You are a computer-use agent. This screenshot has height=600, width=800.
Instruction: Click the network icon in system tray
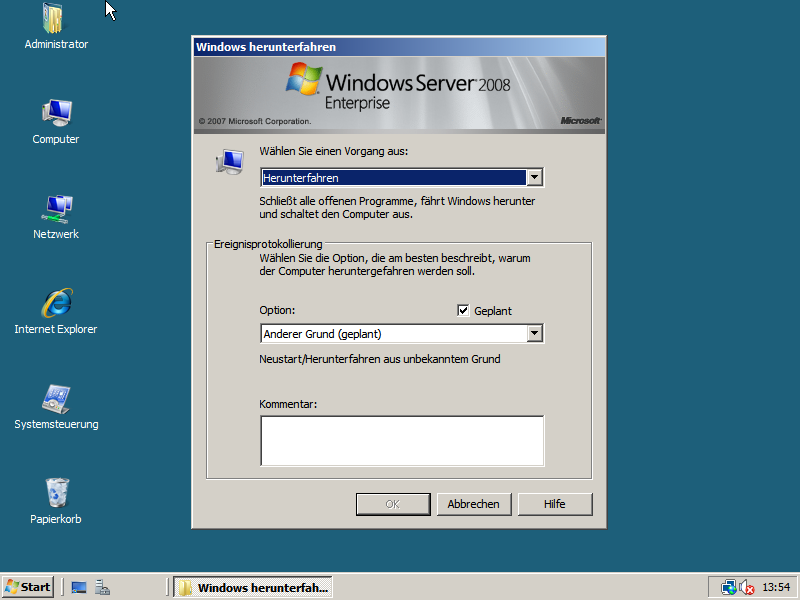tap(728, 587)
